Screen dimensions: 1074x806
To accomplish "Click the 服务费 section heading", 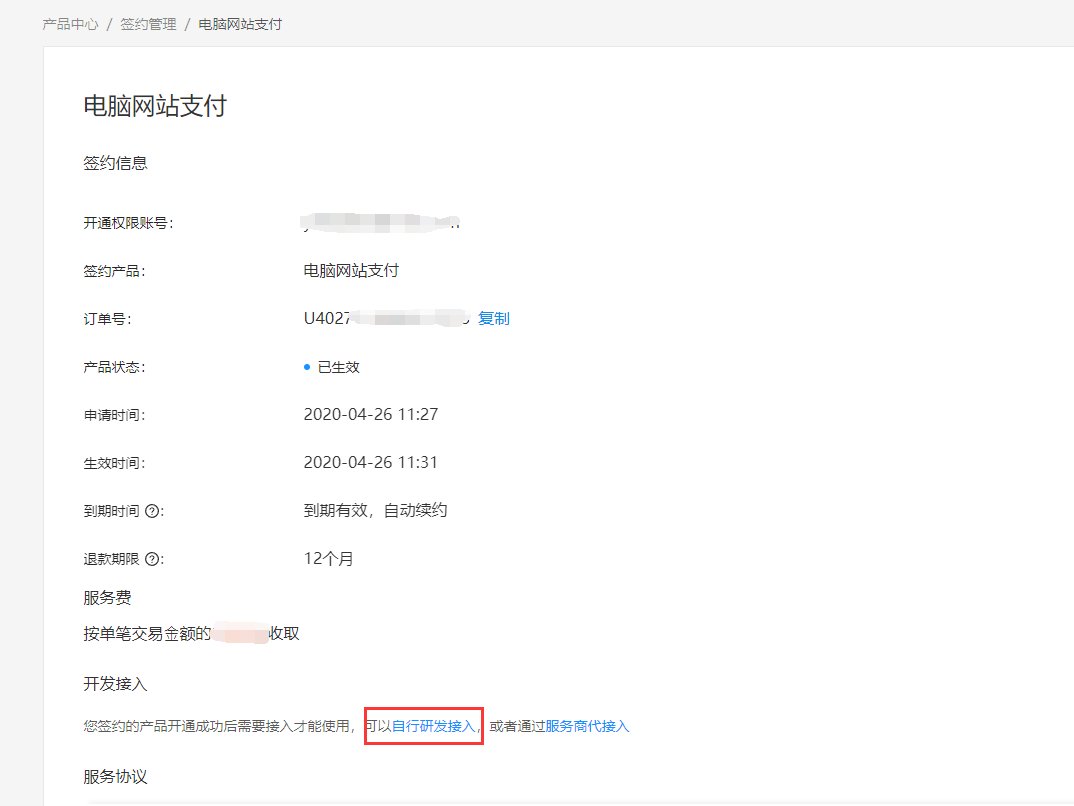I will point(107,598).
